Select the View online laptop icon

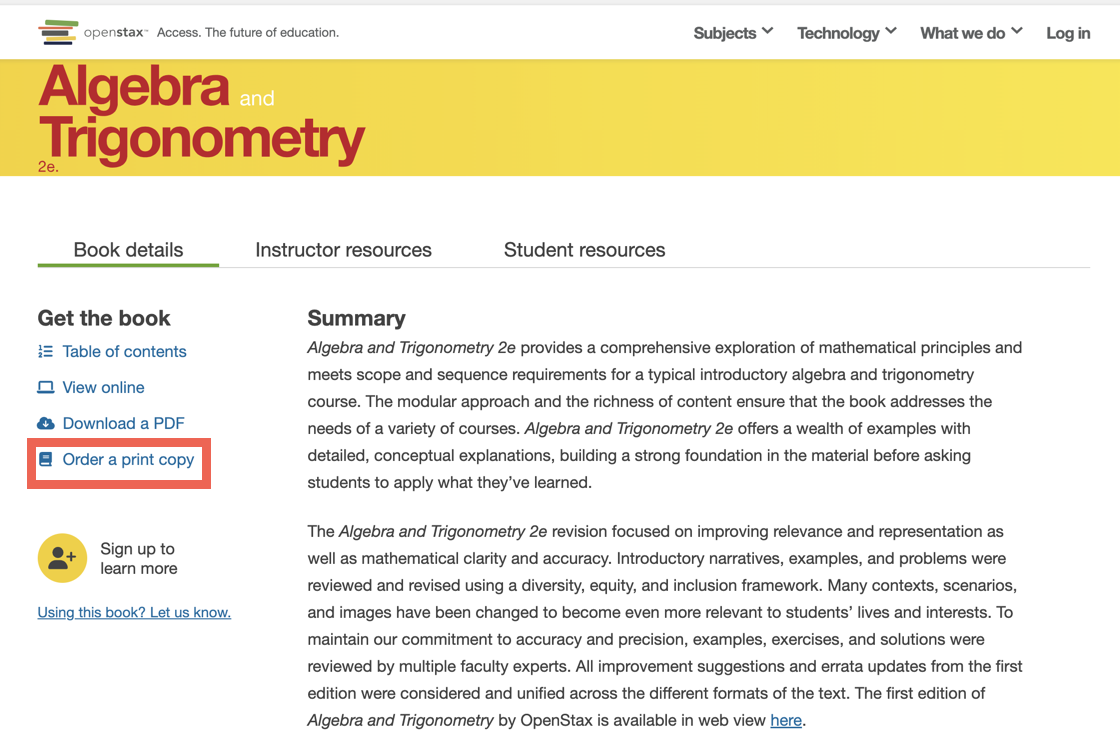coord(45,387)
